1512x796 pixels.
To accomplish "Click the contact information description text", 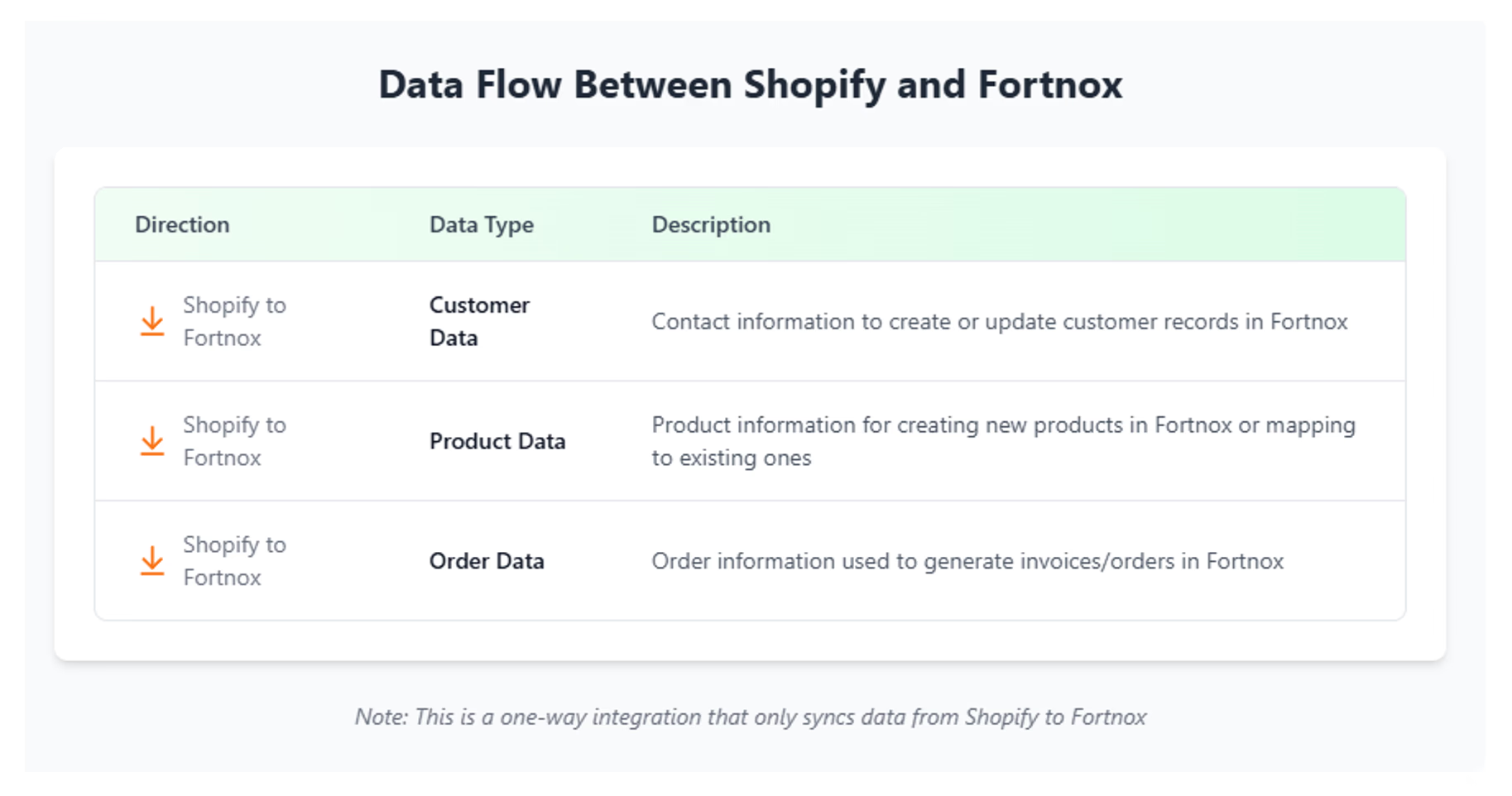I will click(999, 321).
